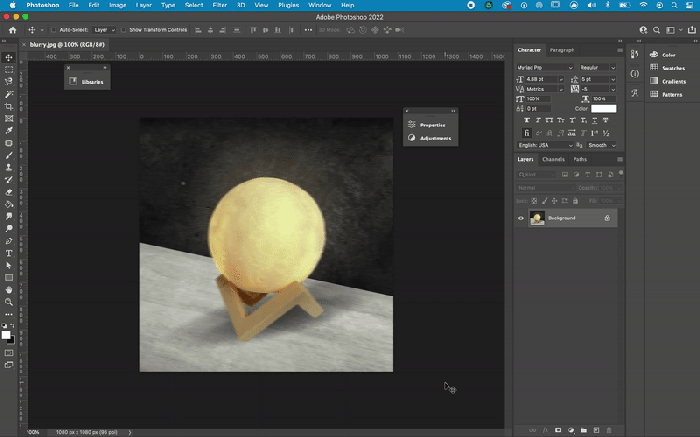The width and height of the screenshot is (700, 437).
Task: Create a new layer group folder
Action: click(583, 430)
